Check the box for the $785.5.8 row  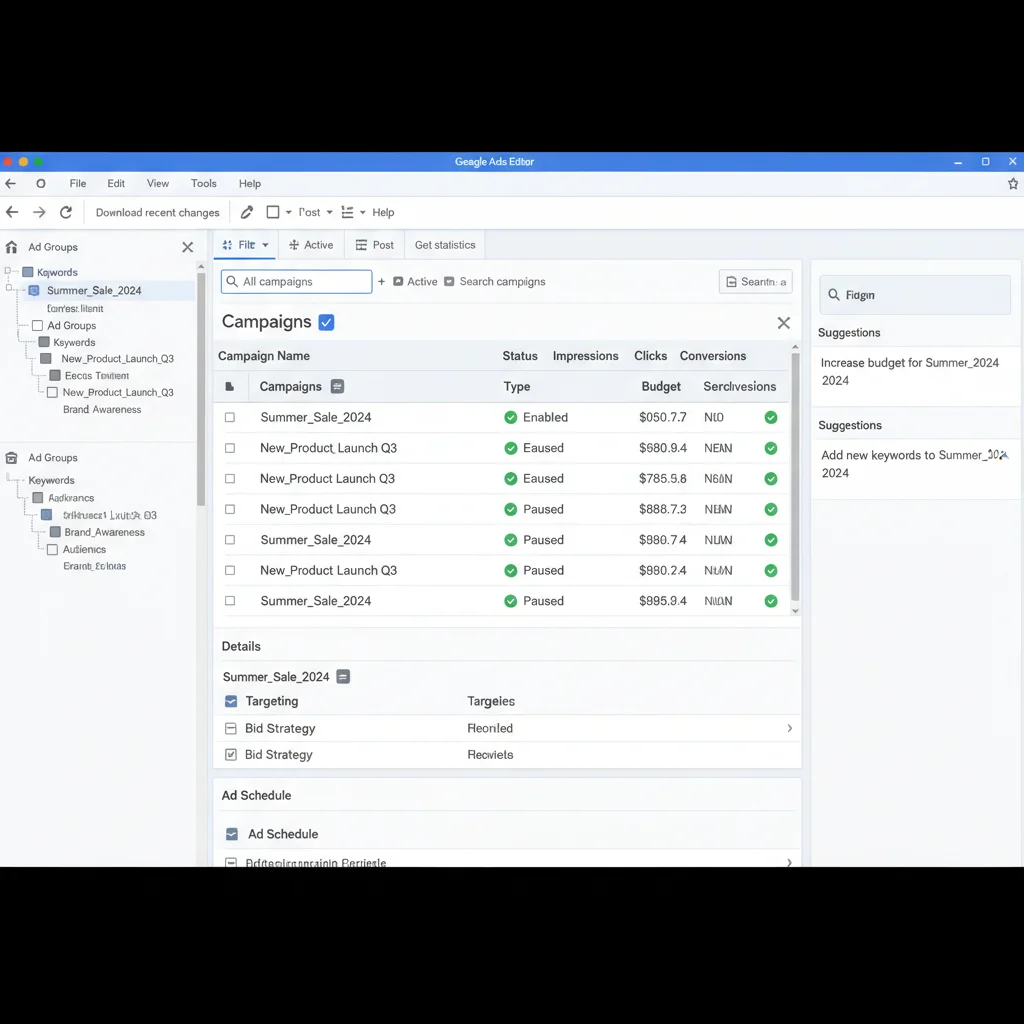pyautogui.click(x=230, y=479)
